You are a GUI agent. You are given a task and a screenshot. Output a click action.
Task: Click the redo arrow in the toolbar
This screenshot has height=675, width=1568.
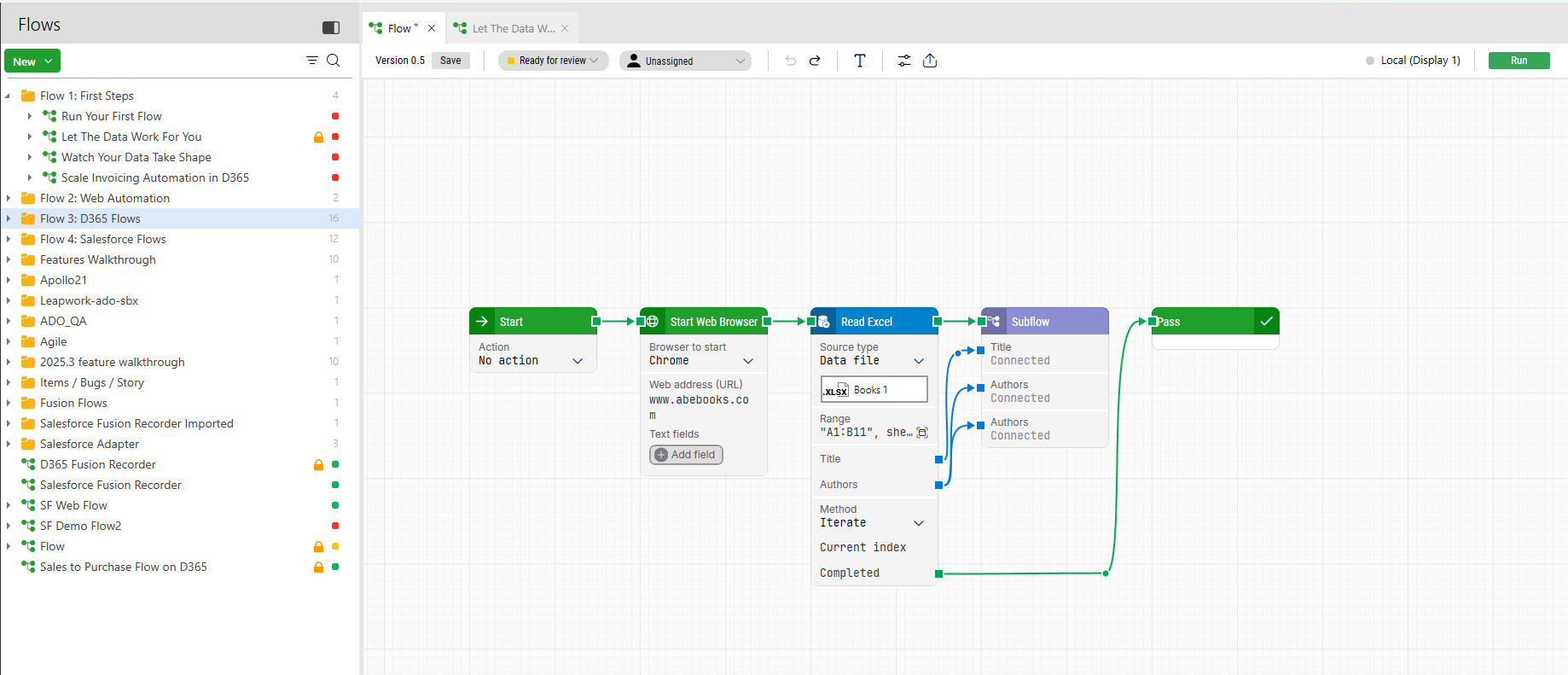point(815,61)
